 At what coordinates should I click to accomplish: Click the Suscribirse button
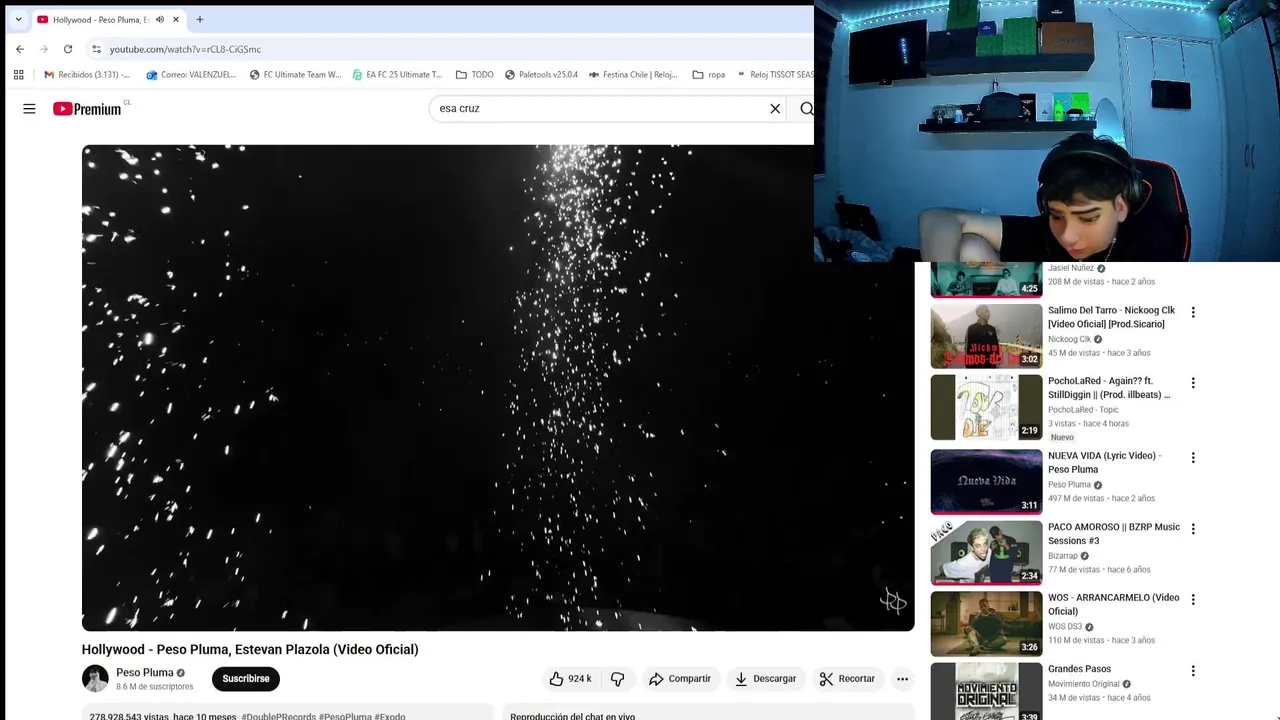click(x=246, y=678)
